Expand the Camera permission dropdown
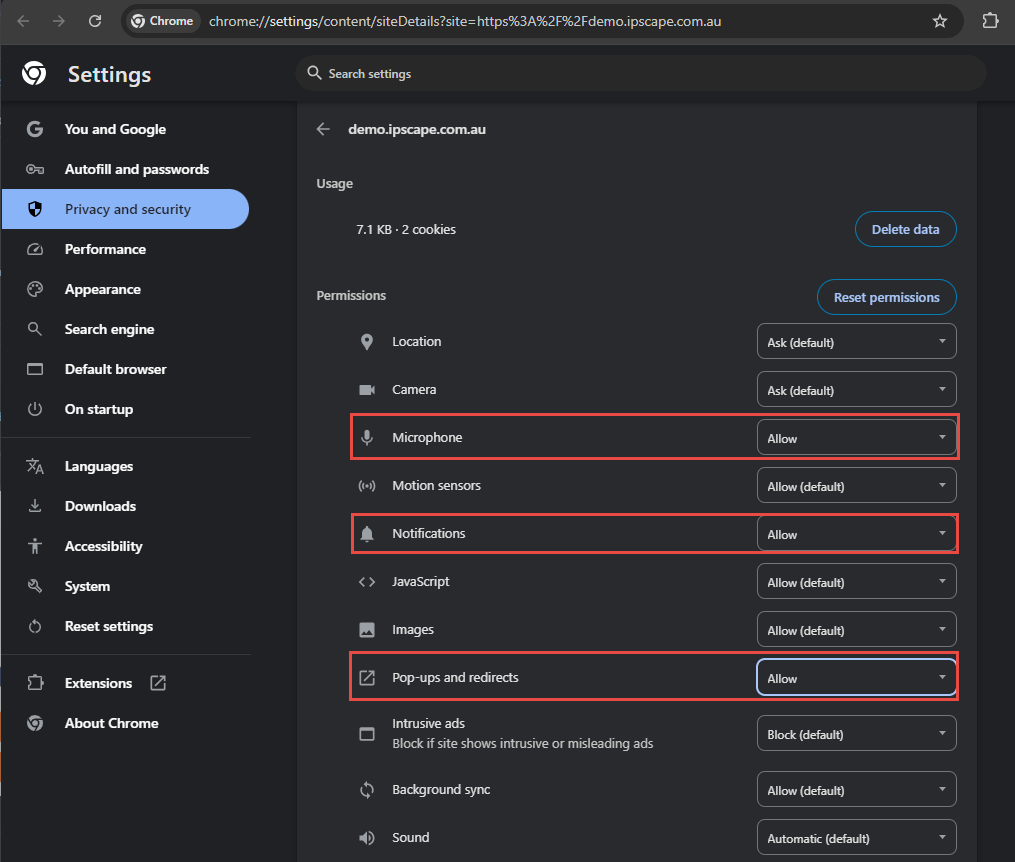Screen dimensions: 1015x862 point(856,390)
